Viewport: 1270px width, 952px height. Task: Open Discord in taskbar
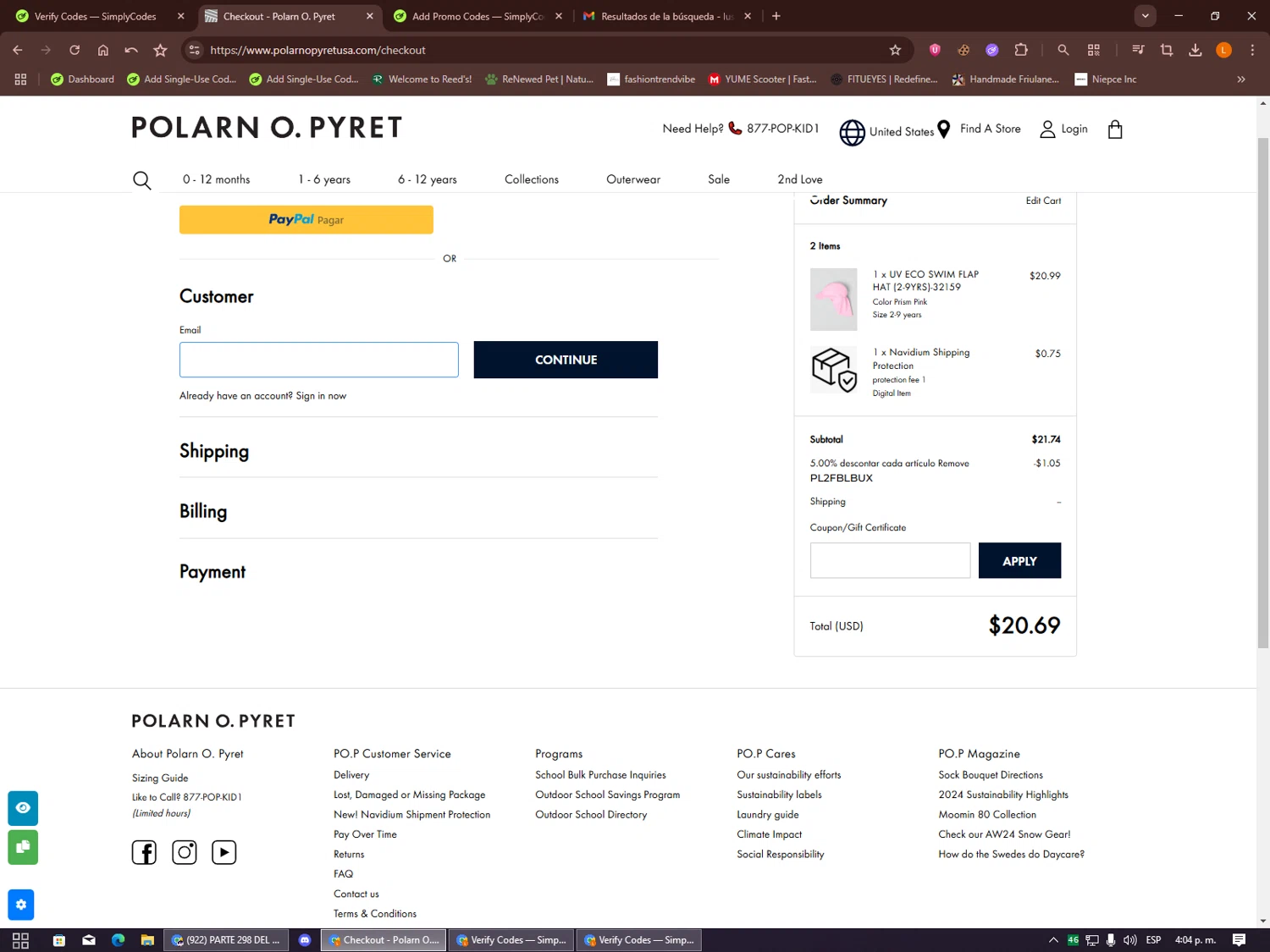click(x=305, y=940)
